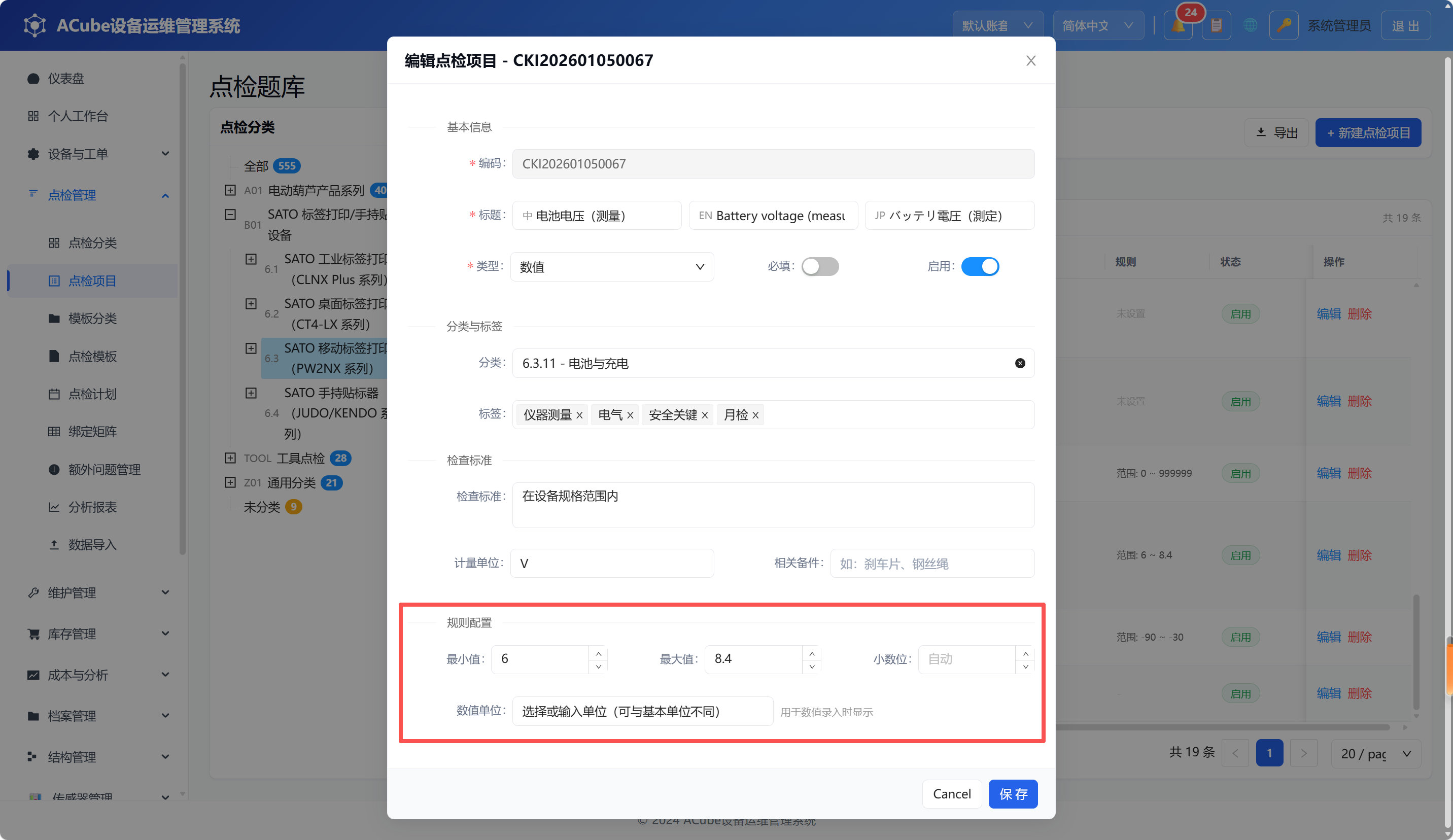Click the 保存 button
This screenshot has height=840, width=1453.
click(1013, 794)
